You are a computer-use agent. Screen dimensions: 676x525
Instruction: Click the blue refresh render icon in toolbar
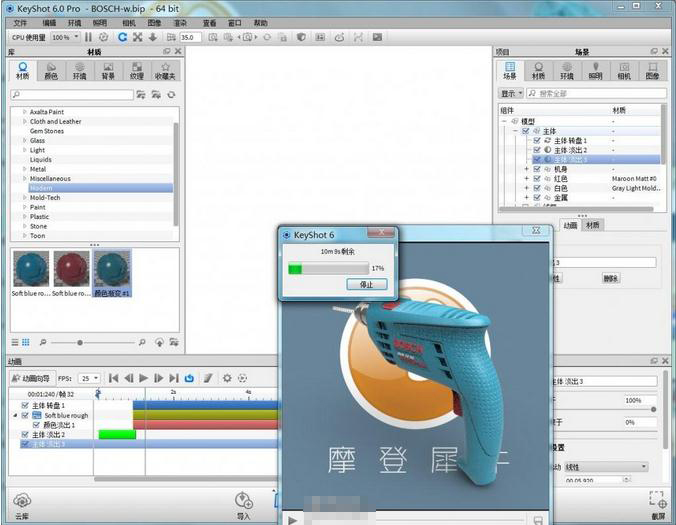click(122, 37)
